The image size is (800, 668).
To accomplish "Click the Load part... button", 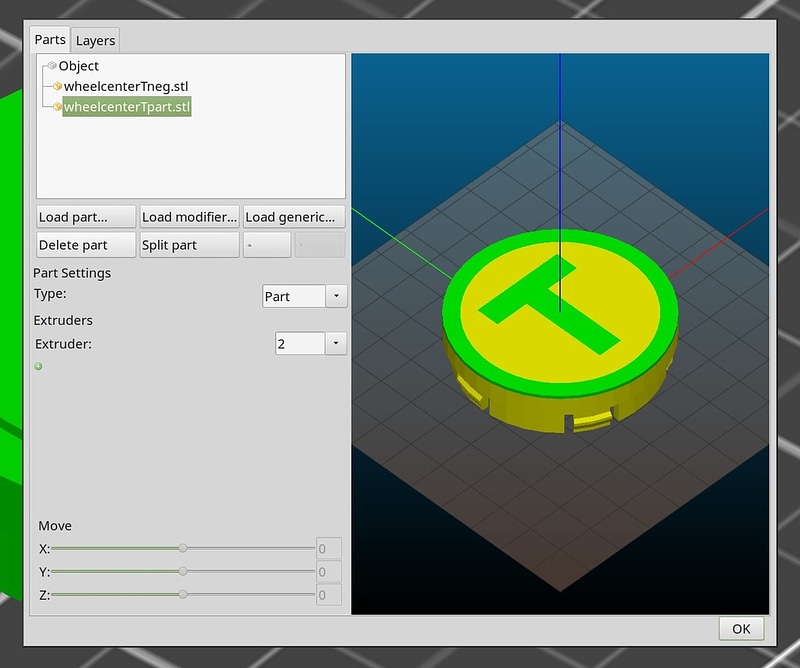I will tap(86, 217).
